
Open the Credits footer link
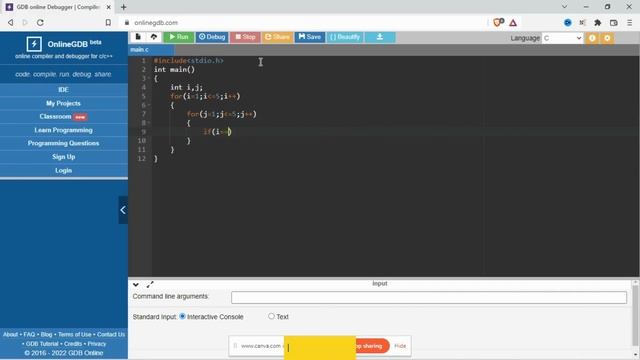click(x=73, y=344)
